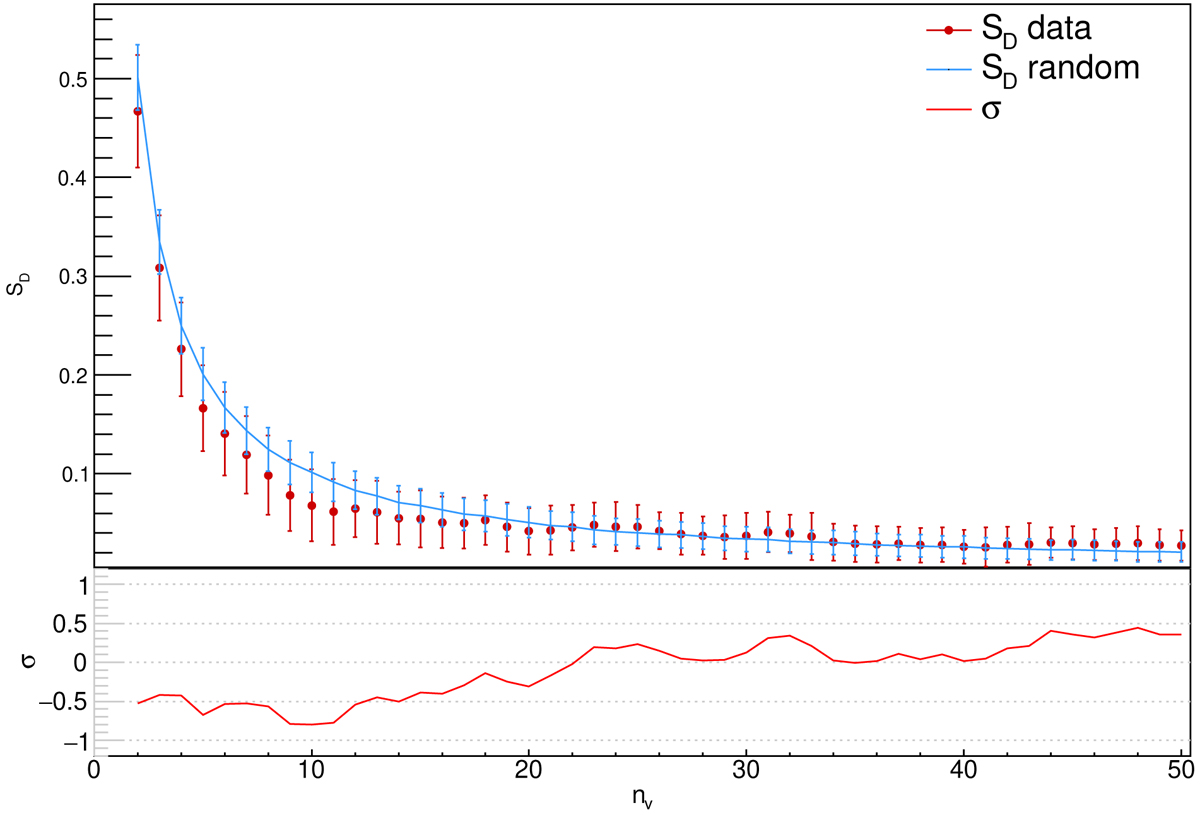Click the σ label in the legend
1200x815 pixels.
point(992,108)
